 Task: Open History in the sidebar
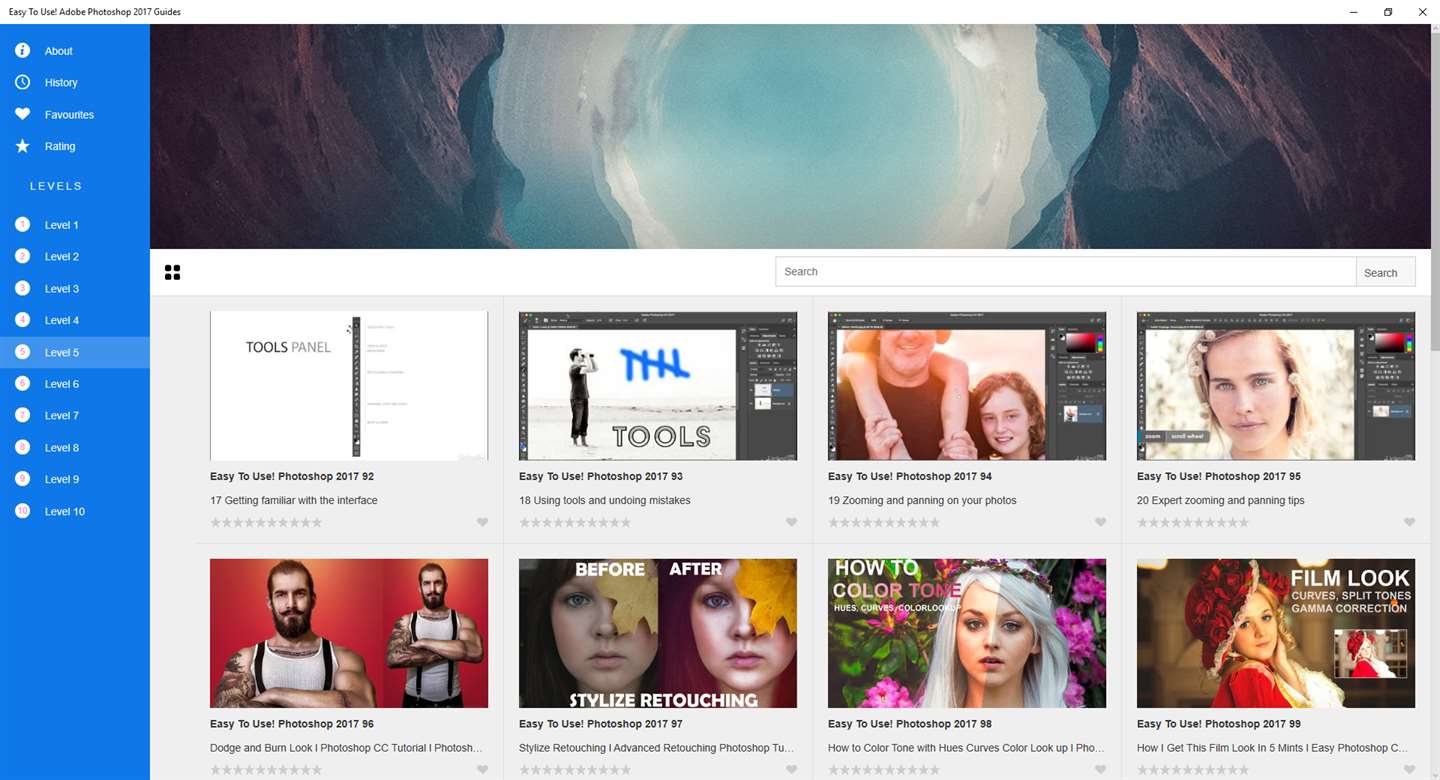point(75,82)
